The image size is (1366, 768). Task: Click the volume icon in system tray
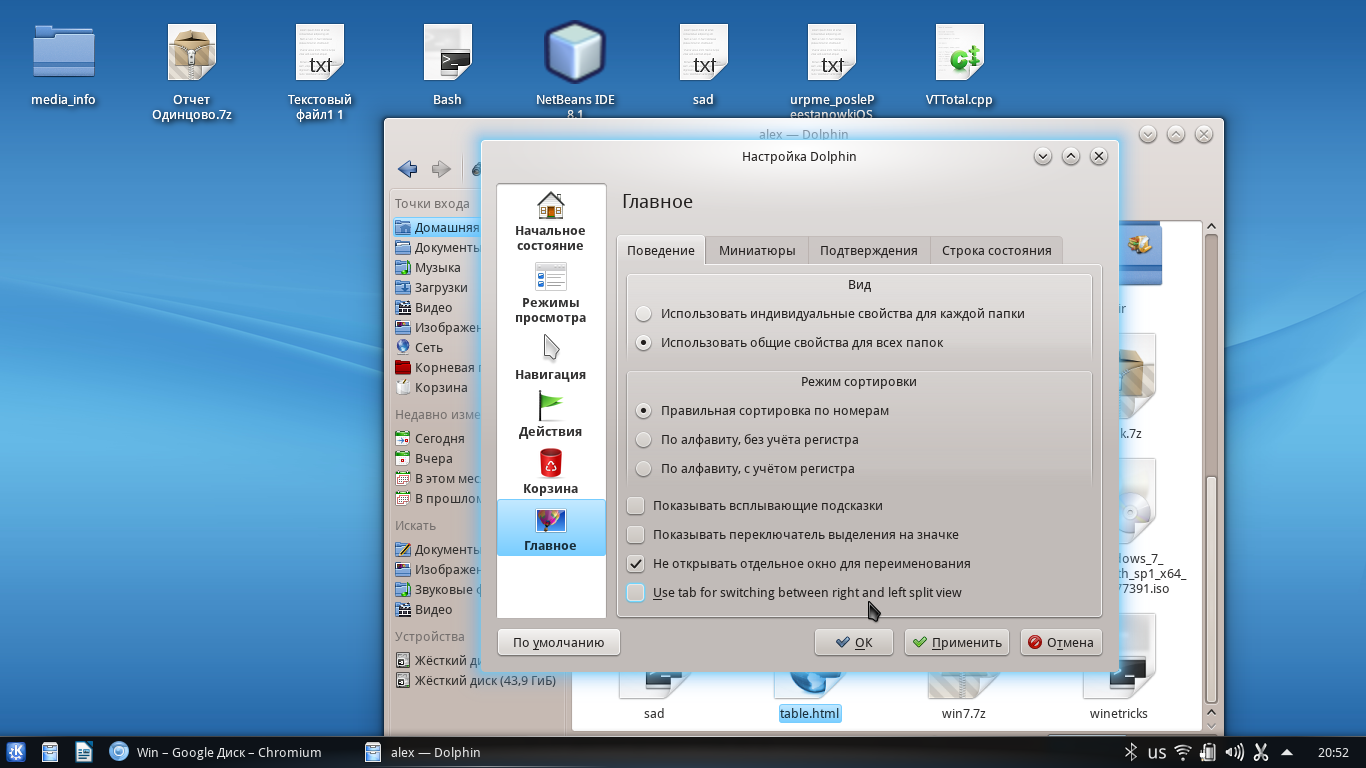[1234, 752]
